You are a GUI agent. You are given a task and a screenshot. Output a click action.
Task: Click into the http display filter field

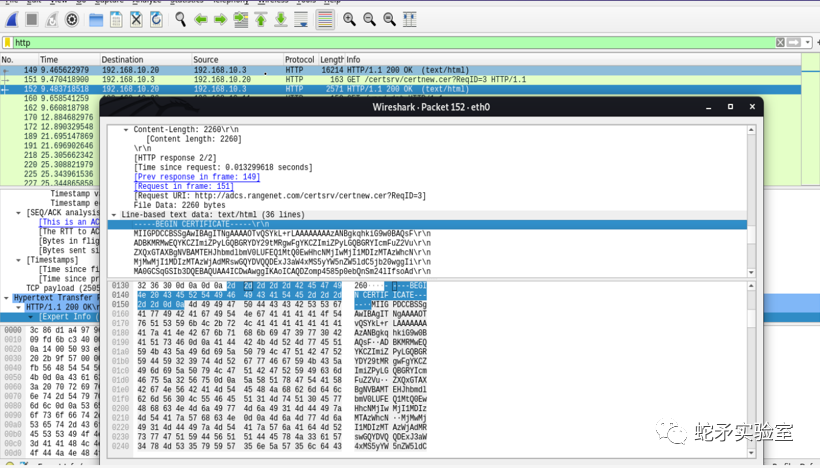coord(392,42)
